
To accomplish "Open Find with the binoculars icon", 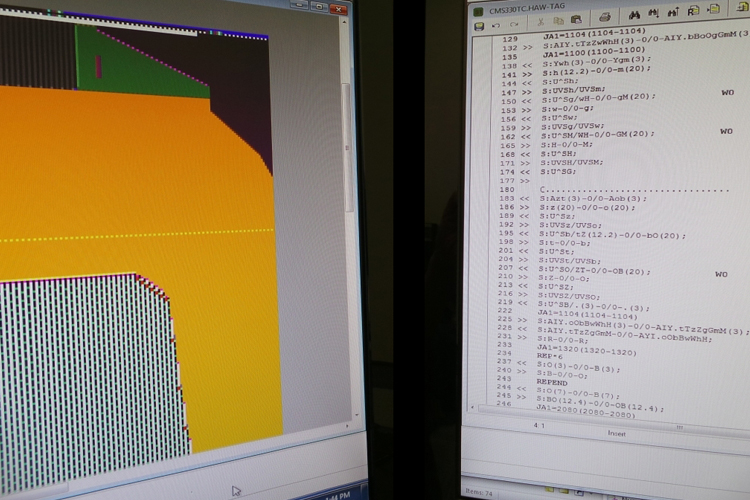I will tap(634, 15).
